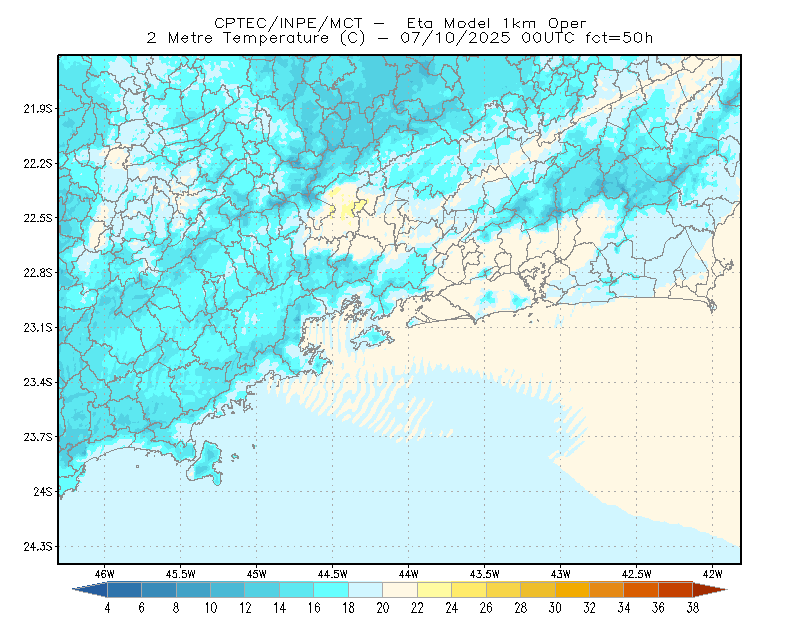Click the '22.5S' latitude label
This screenshot has height=618, width=800.
pyautogui.click(x=38, y=218)
